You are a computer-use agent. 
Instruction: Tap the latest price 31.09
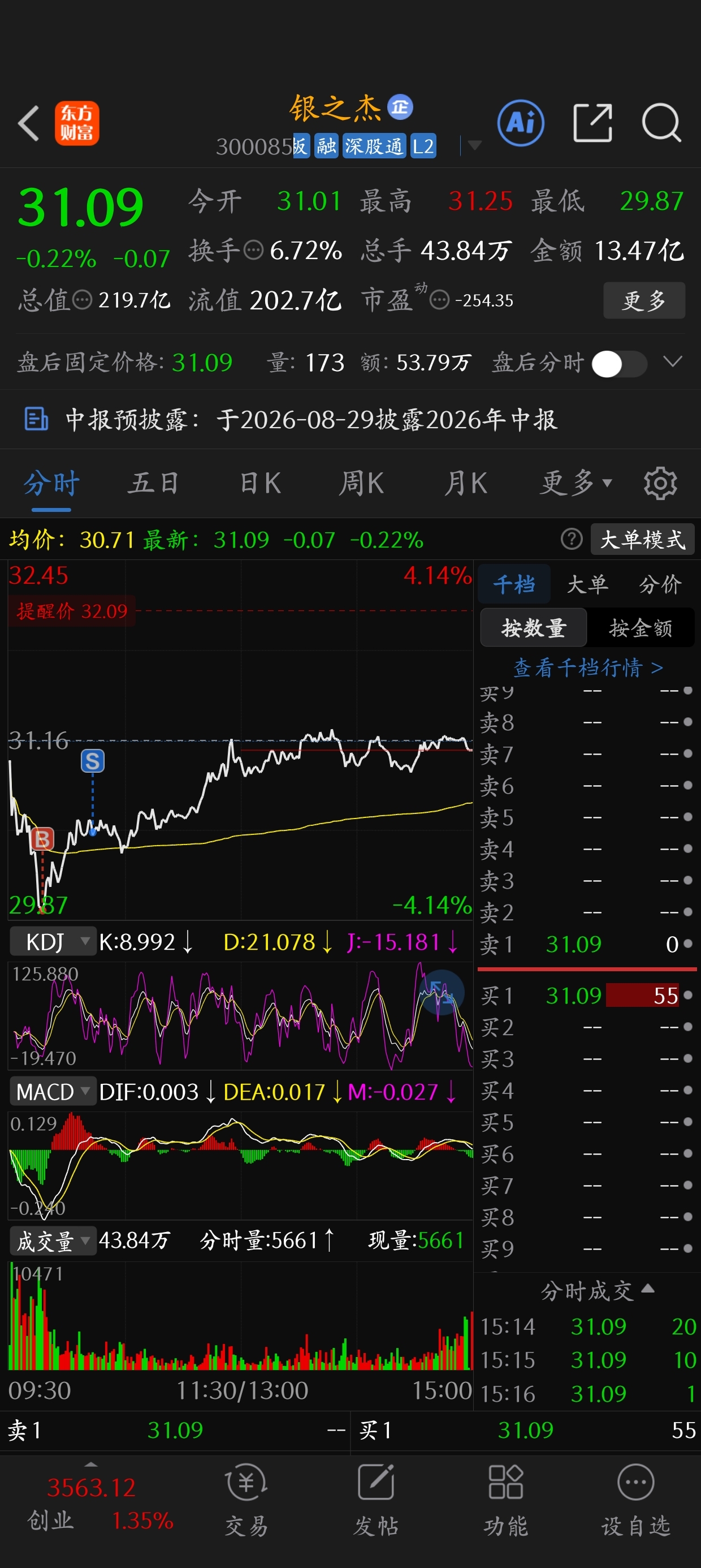coord(81,207)
